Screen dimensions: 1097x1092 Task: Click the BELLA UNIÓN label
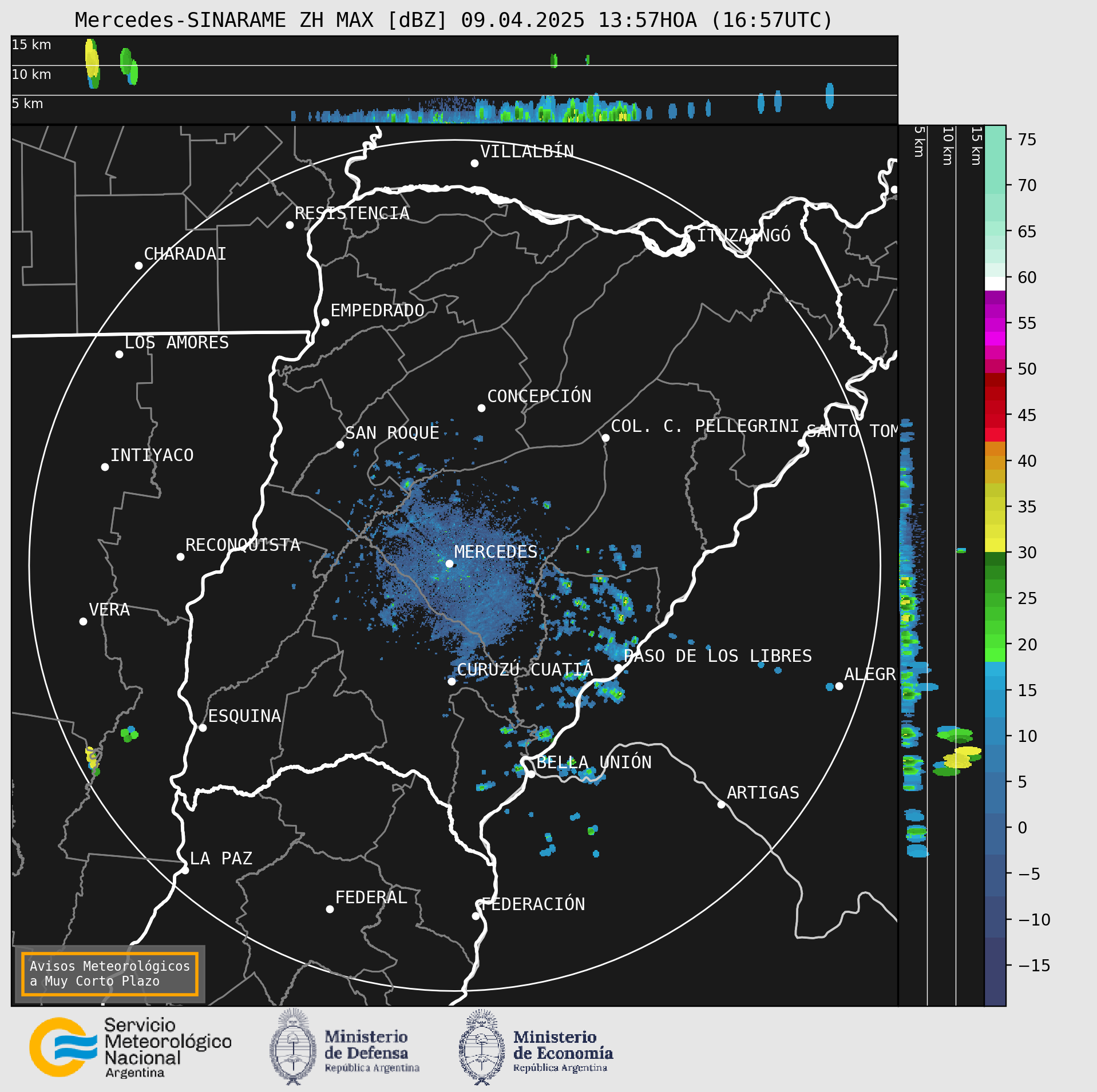pyautogui.click(x=594, y=762)
